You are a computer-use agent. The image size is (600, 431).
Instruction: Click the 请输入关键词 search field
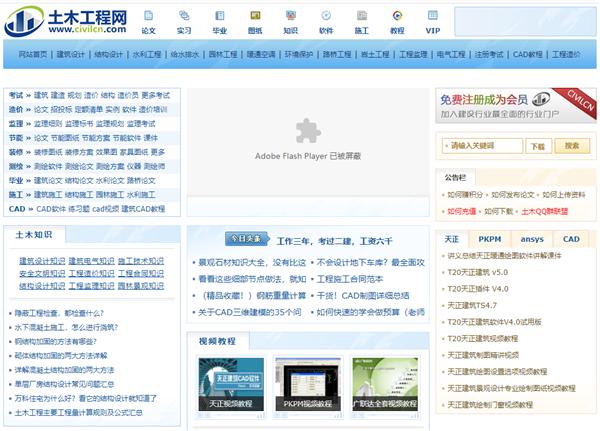[x=482, y=146]
